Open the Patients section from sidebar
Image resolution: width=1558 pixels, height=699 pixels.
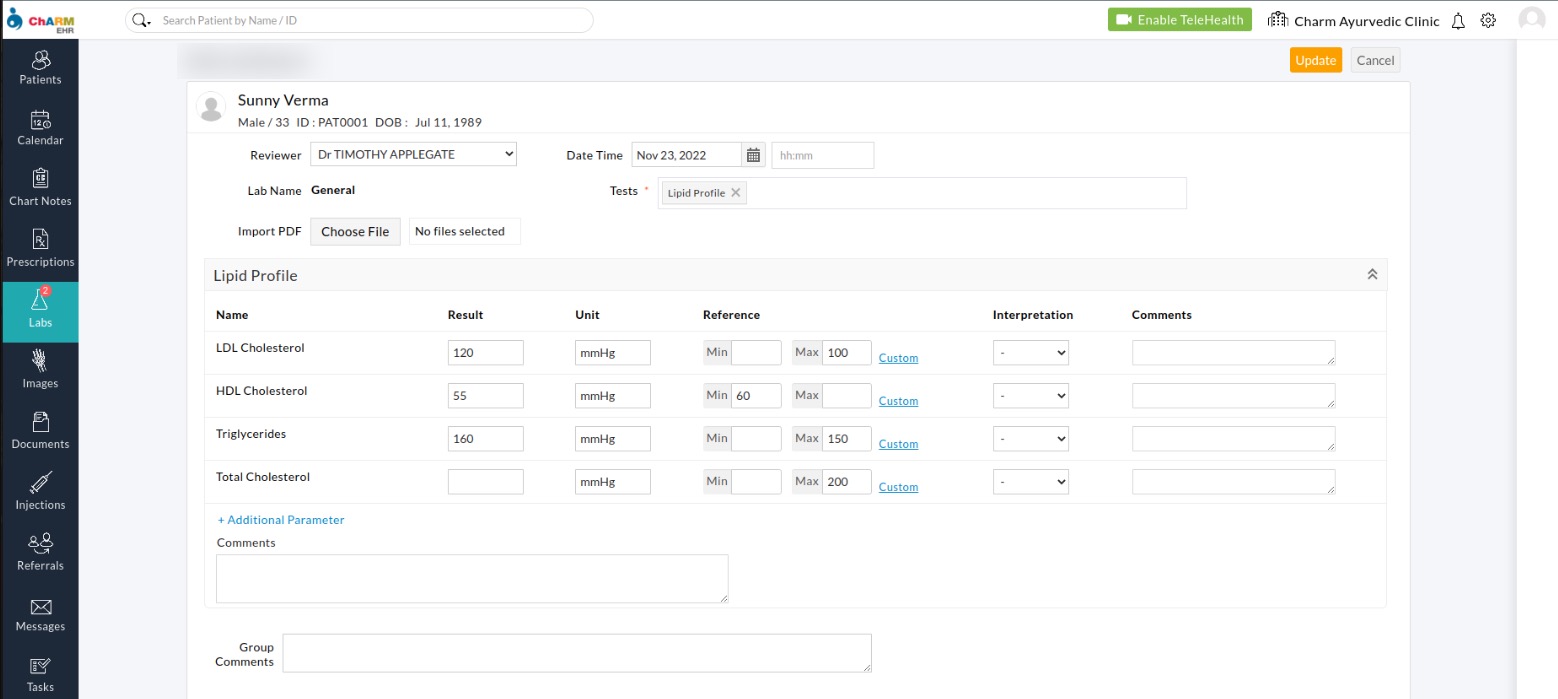(40, 68)
